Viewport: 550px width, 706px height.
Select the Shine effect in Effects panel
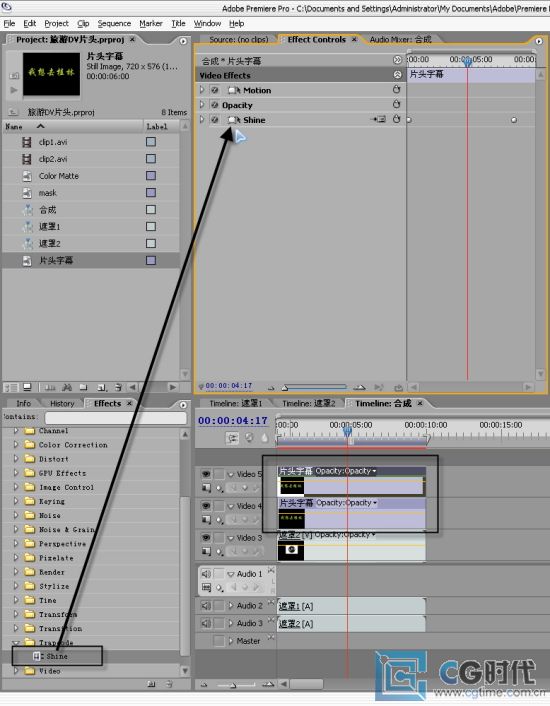57,656
